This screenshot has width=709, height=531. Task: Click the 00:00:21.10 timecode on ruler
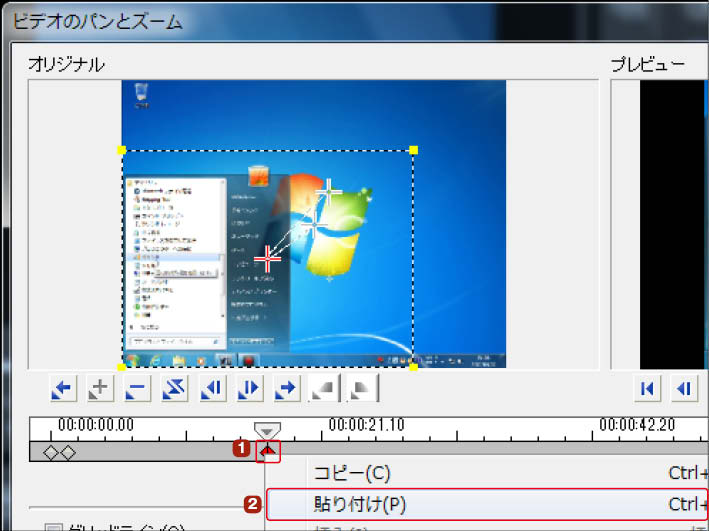point(366,425)
